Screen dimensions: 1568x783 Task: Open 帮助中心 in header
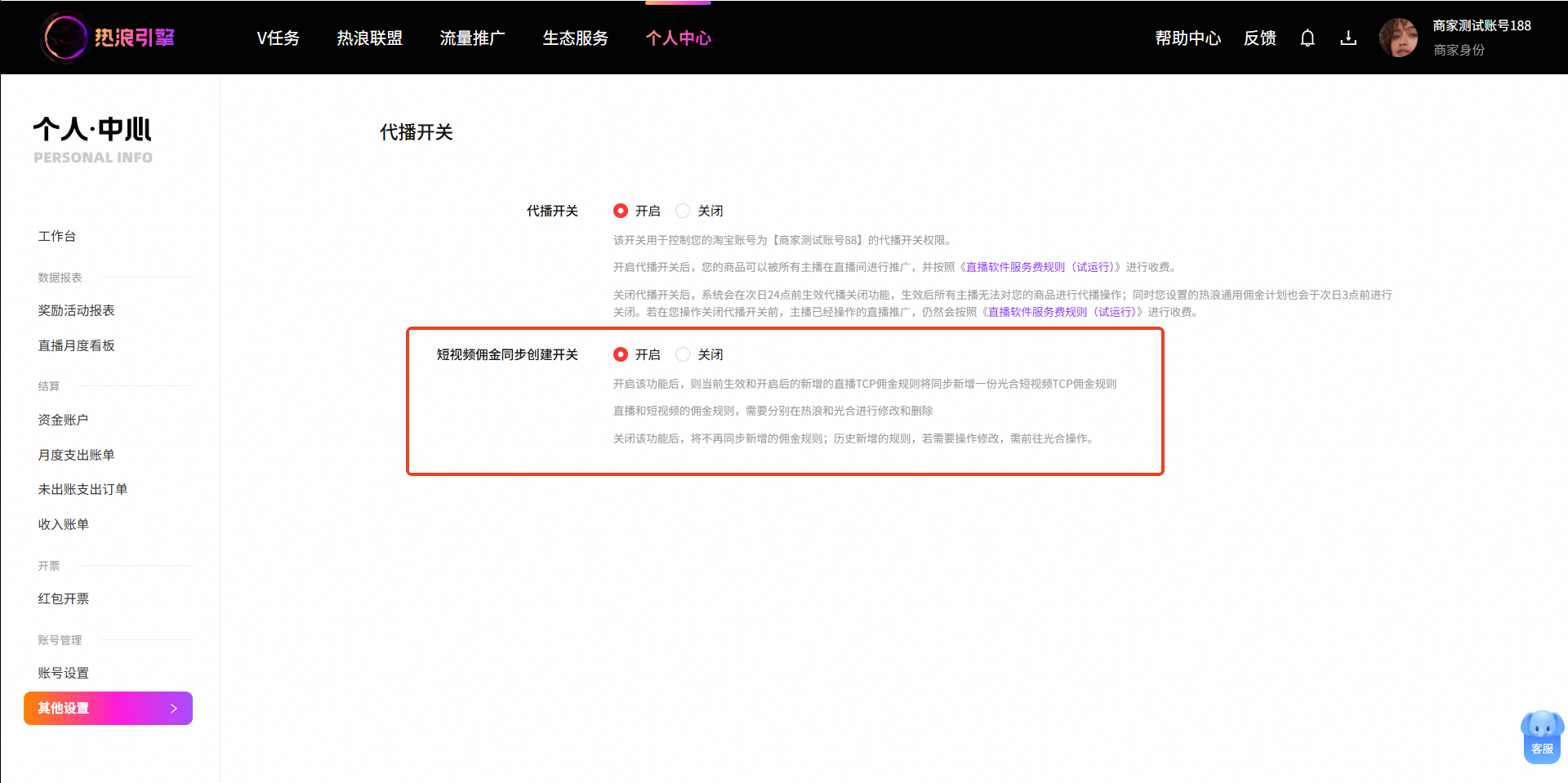coord(1187,38)
